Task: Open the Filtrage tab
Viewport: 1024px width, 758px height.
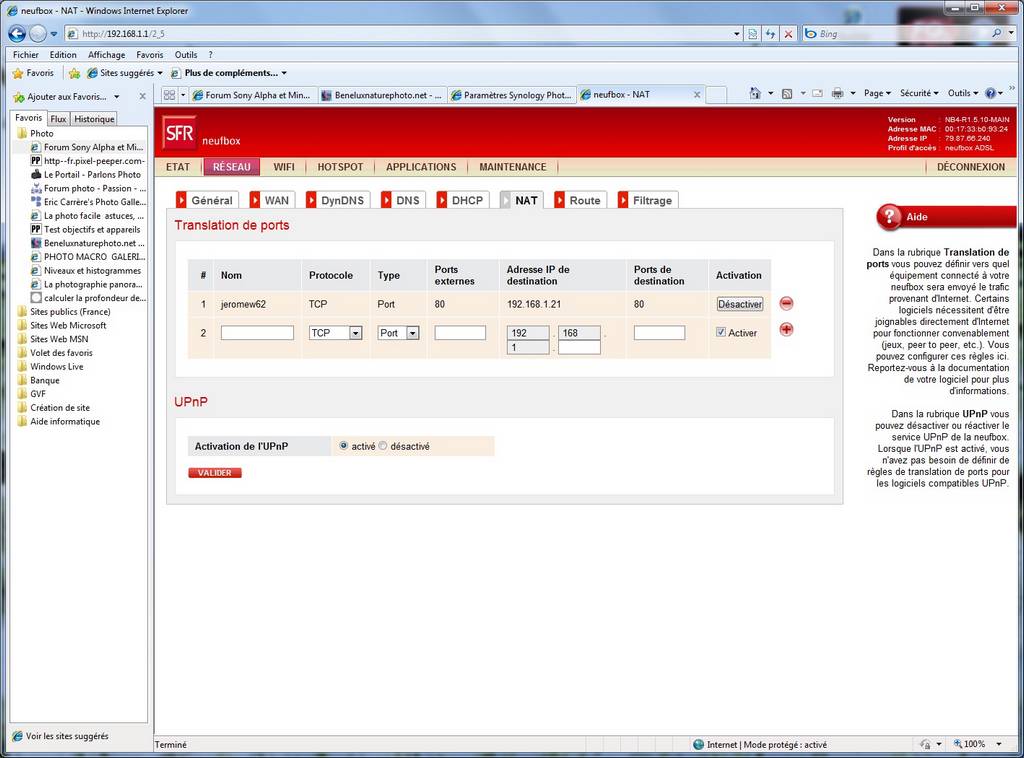Action: (646, 200)
